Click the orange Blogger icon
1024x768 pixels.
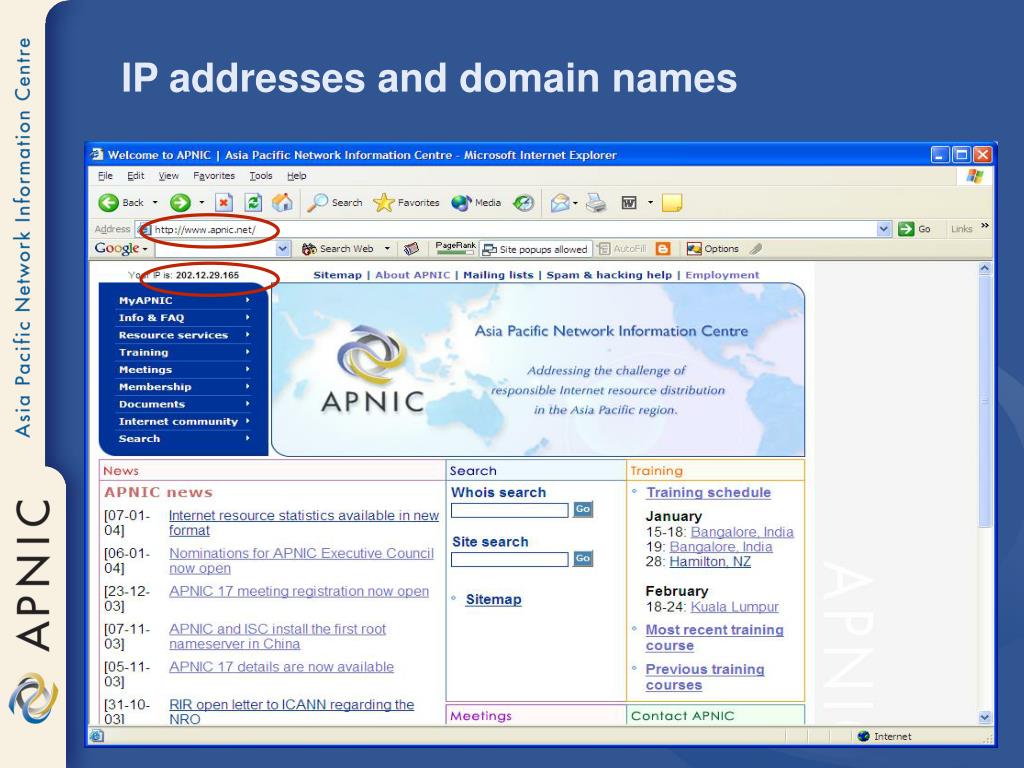click(663, 249)
